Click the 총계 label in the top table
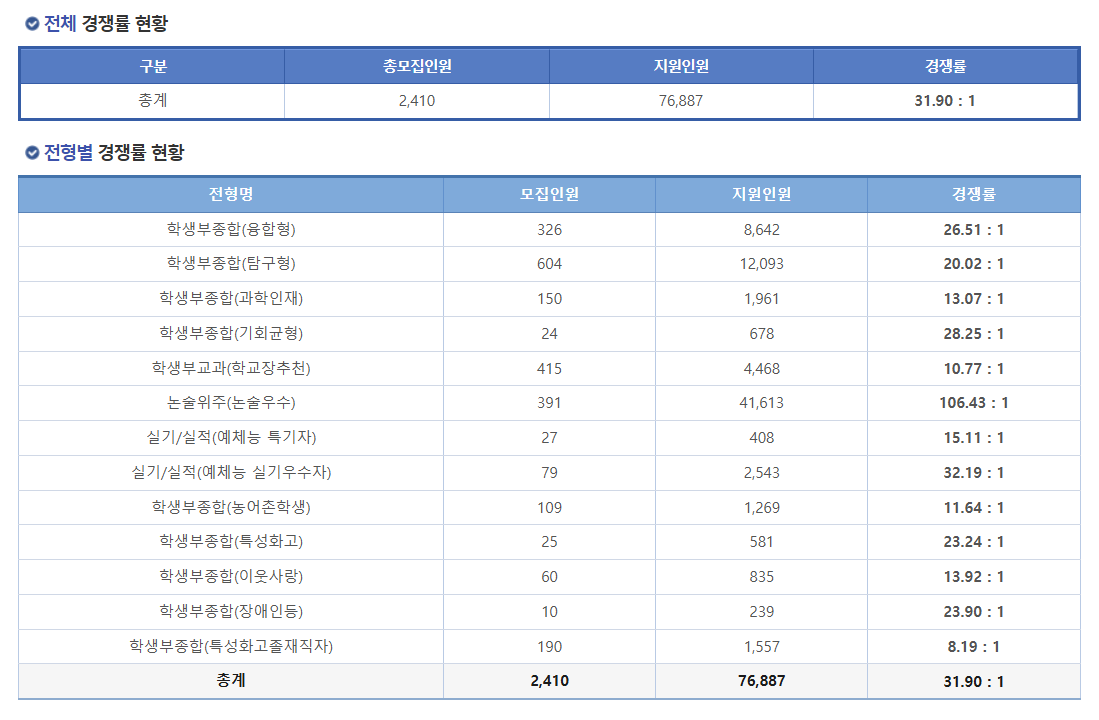 tap(153, 101)
